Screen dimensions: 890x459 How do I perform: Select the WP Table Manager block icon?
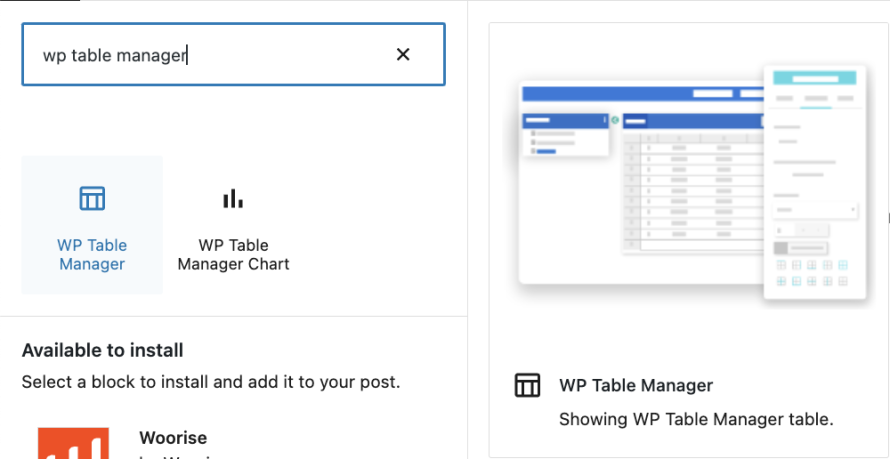[x=92, y=198]
